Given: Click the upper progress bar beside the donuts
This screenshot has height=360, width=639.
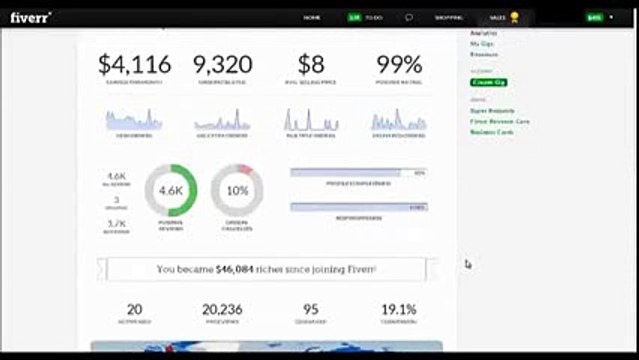Looking at the screenshot, I should click(359, 173).
